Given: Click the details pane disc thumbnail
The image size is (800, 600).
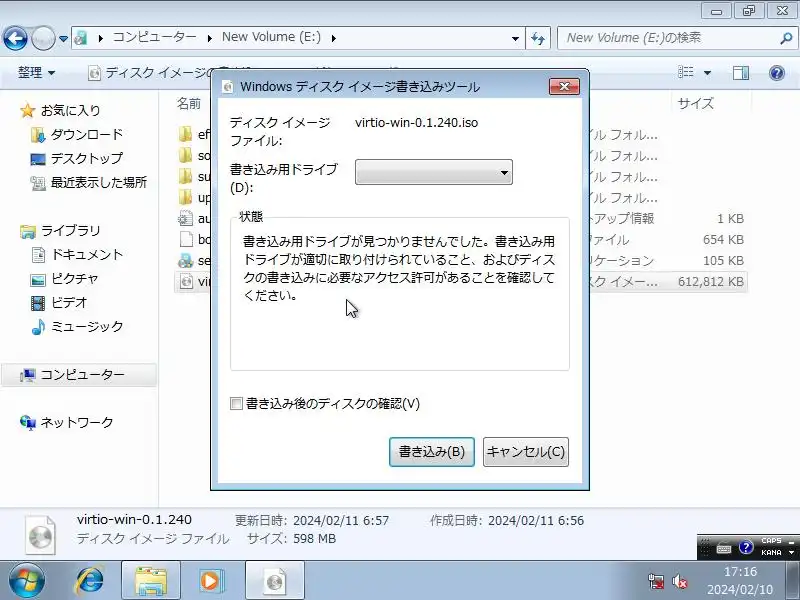Looking at the screenshot, I should pyautogui.click(x=40, y=535).
